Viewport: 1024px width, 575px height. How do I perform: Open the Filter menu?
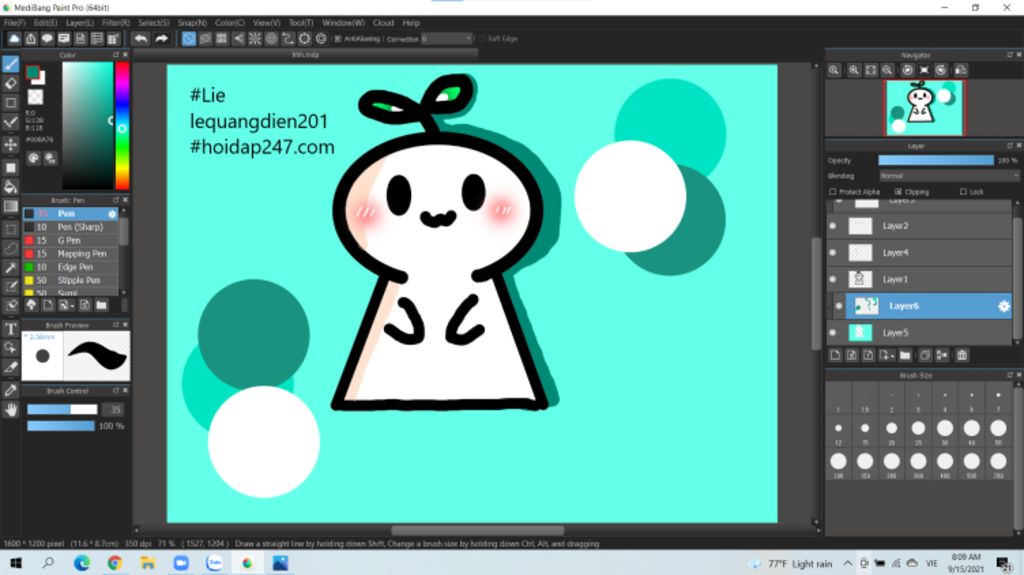click(x=116, y=23)
